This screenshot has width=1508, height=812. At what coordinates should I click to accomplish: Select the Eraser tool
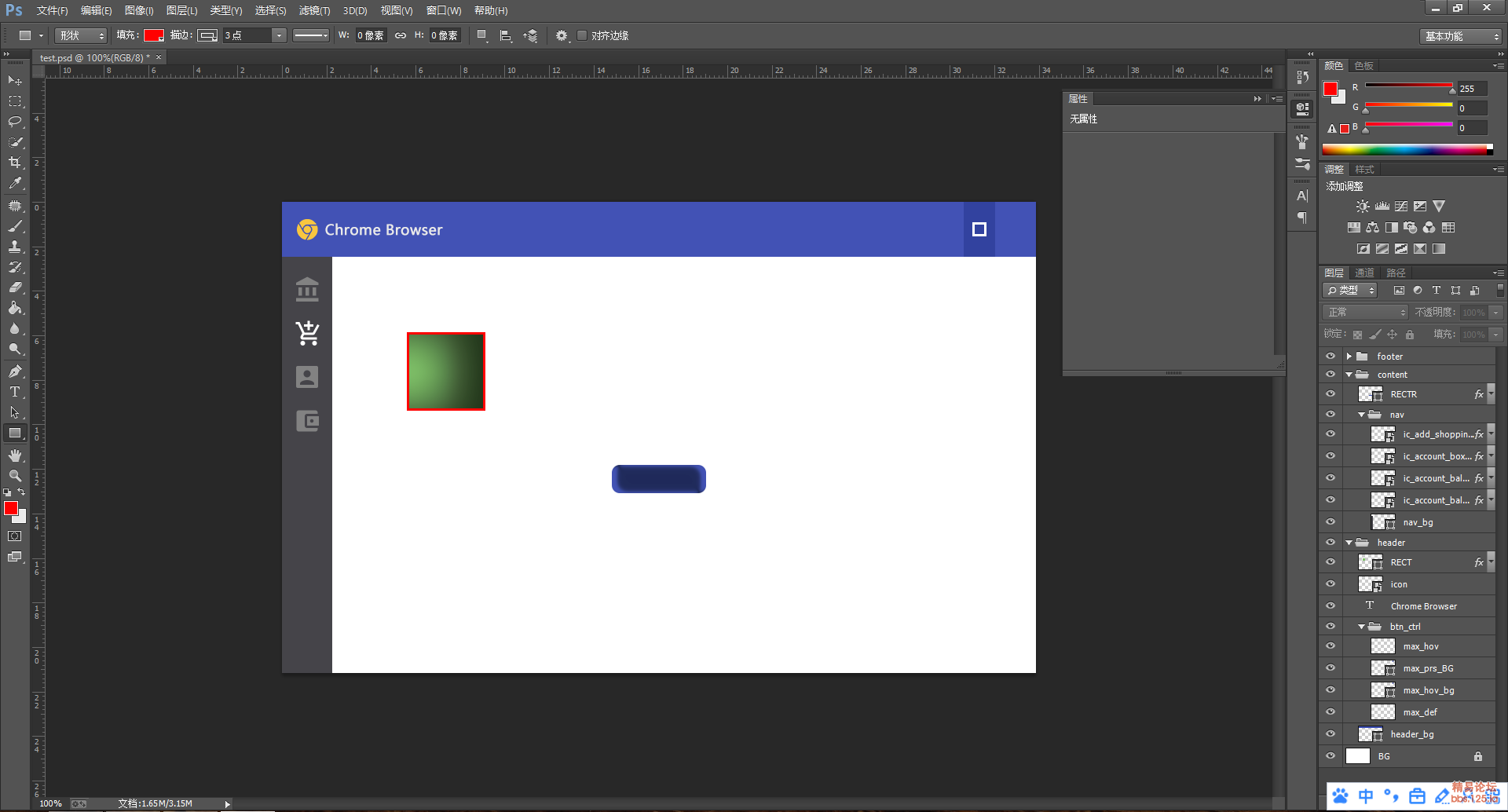[x=15, y=287]
